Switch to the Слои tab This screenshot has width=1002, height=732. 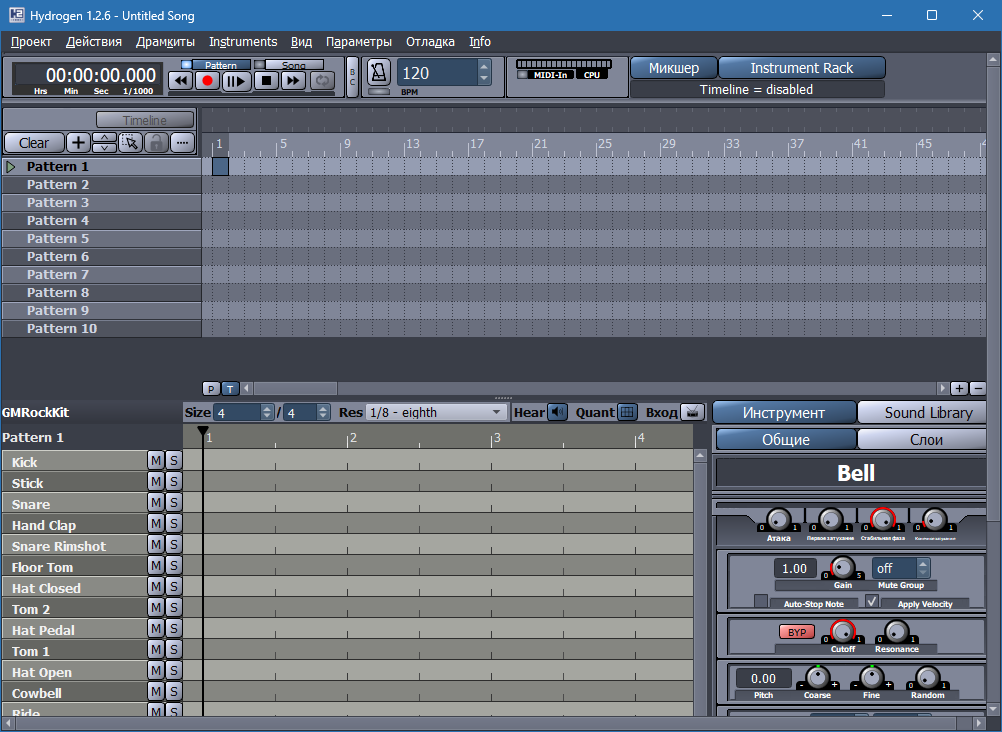(922, 440)
